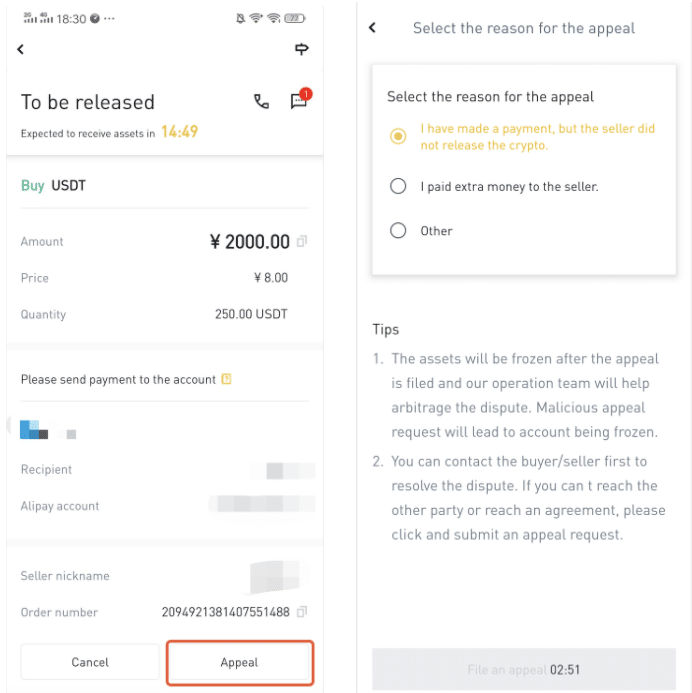Go back from the appeal reason page

[x=372, y=28]
